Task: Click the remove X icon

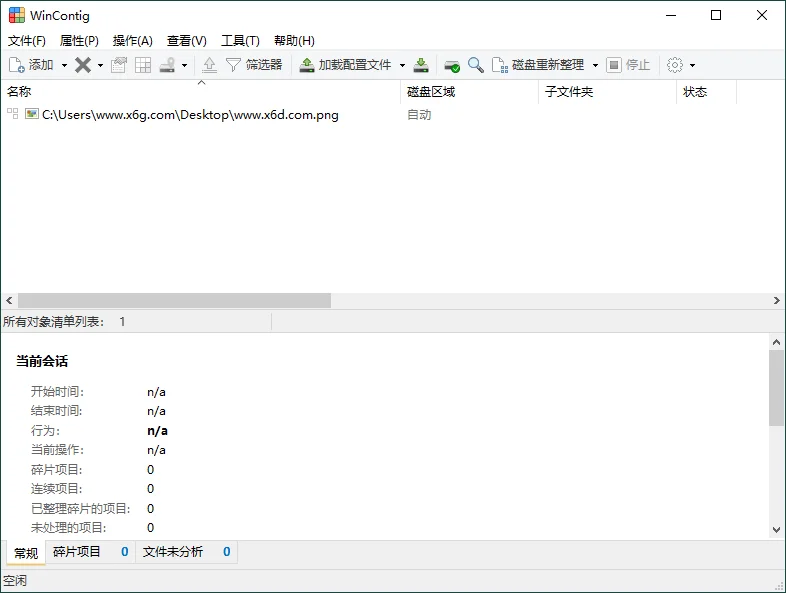Action: (x=83, y=65)
